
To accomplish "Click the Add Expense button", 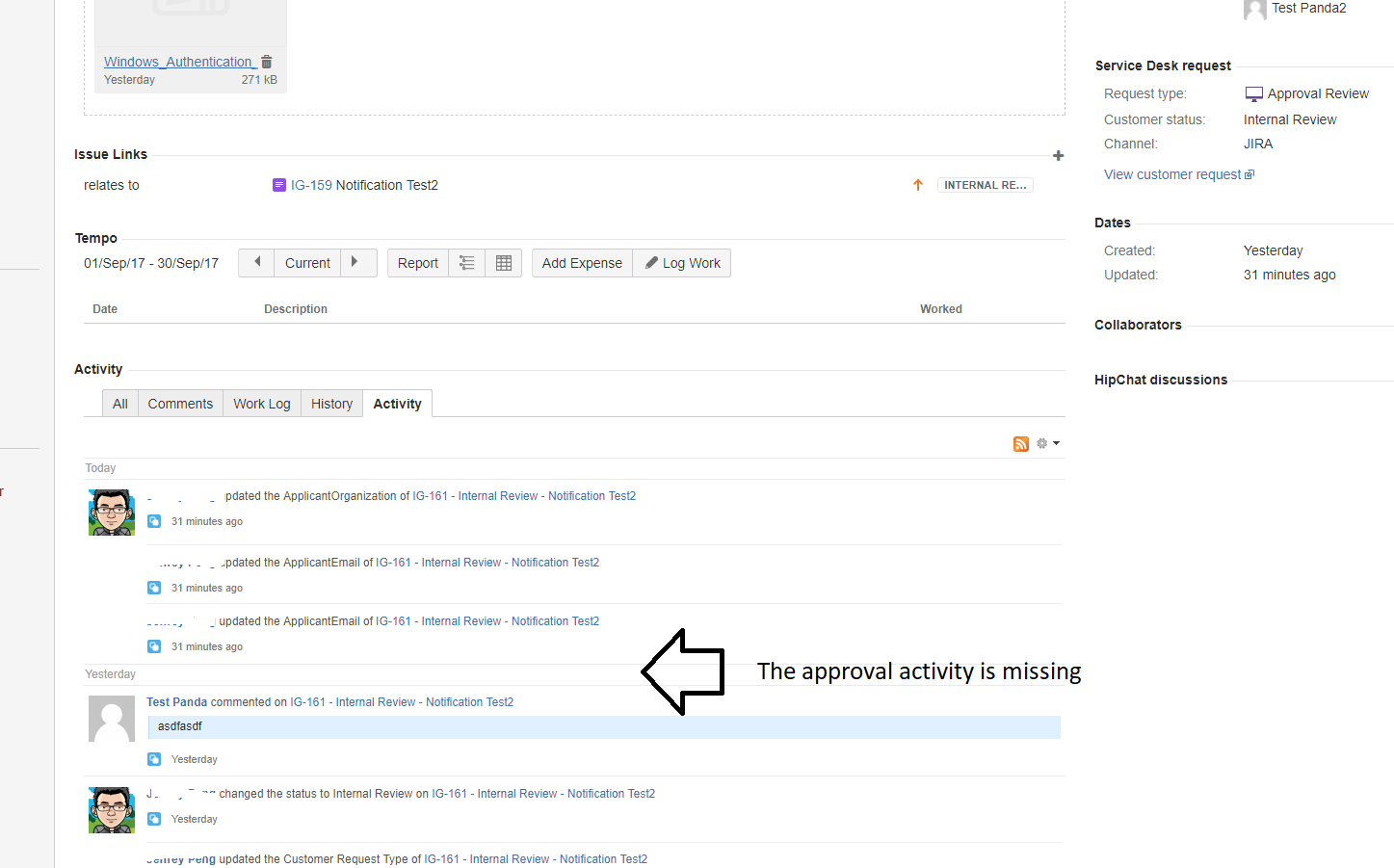I will pos(582,263).
